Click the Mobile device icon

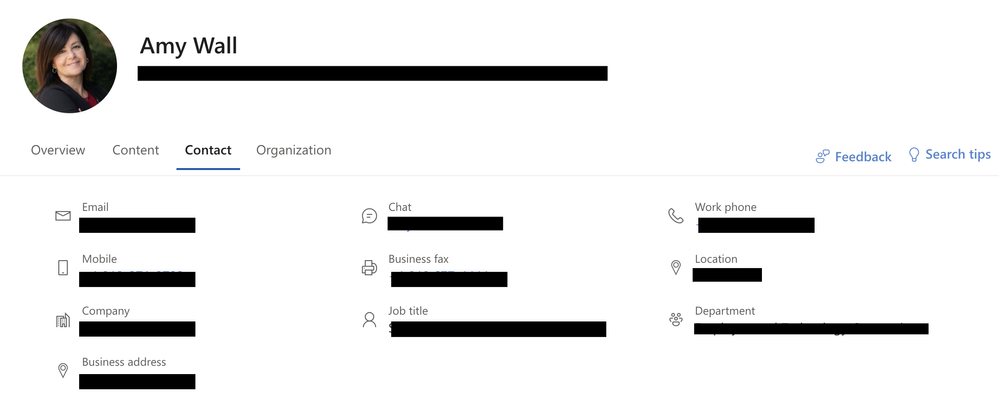click(x=63, y=268)
